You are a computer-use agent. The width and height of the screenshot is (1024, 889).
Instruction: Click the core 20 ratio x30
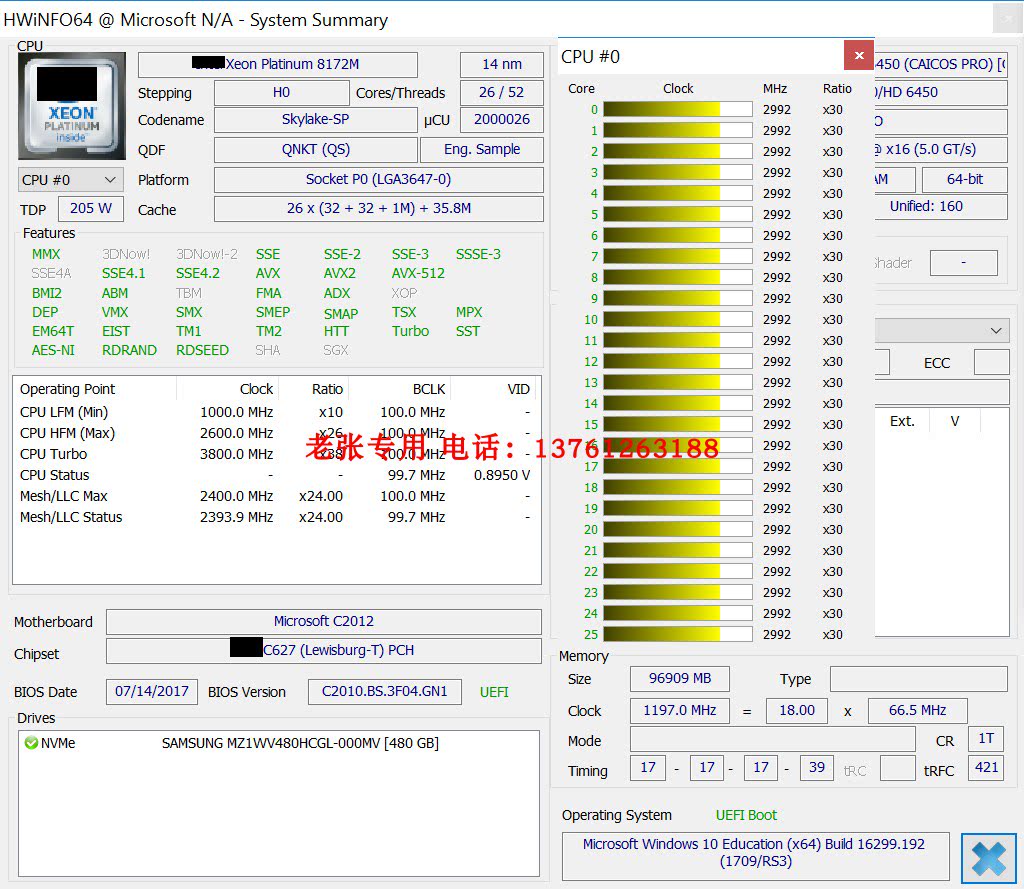coord(833,530)
